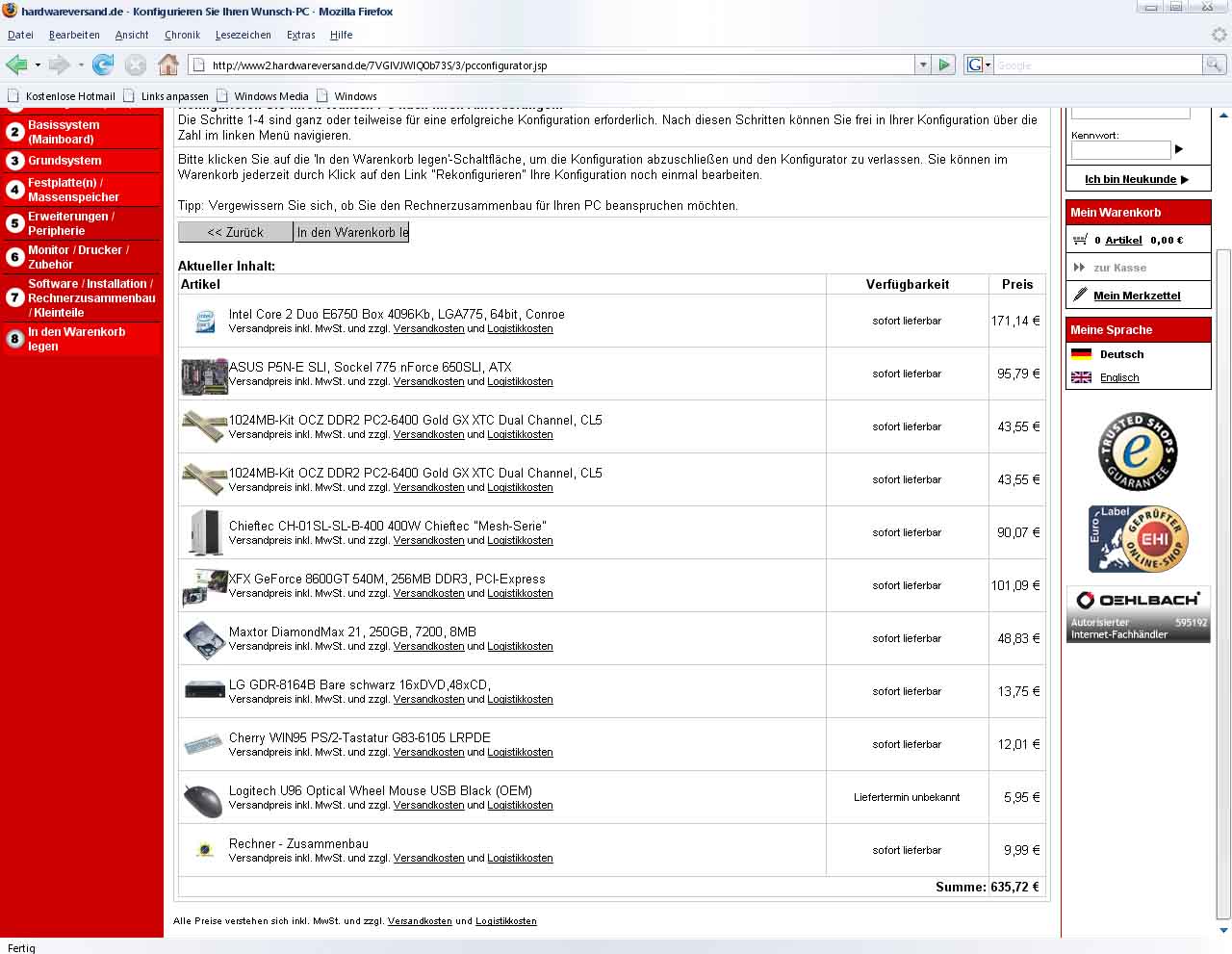Screen dimensions: 1232x954
Task: Click the forward navigation arrow
Action: tap(59, 64)
